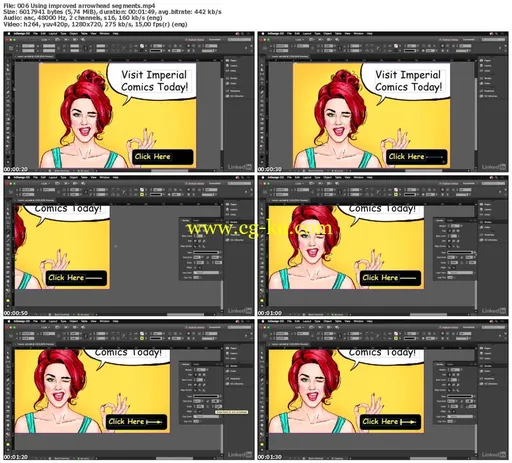Screen dimensions: 512x463
Task: Click link arrowhead scales icon in the 00:01:30 frame
Action: [462, 406]
